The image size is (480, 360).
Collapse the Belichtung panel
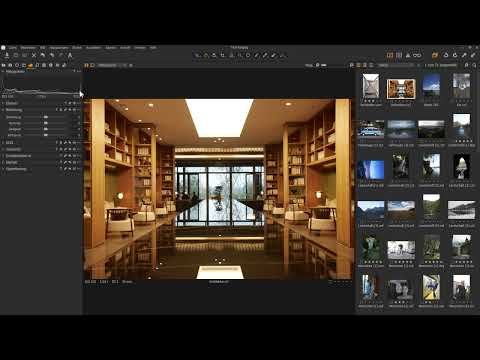pyautogui.click(x=3, y=110)
